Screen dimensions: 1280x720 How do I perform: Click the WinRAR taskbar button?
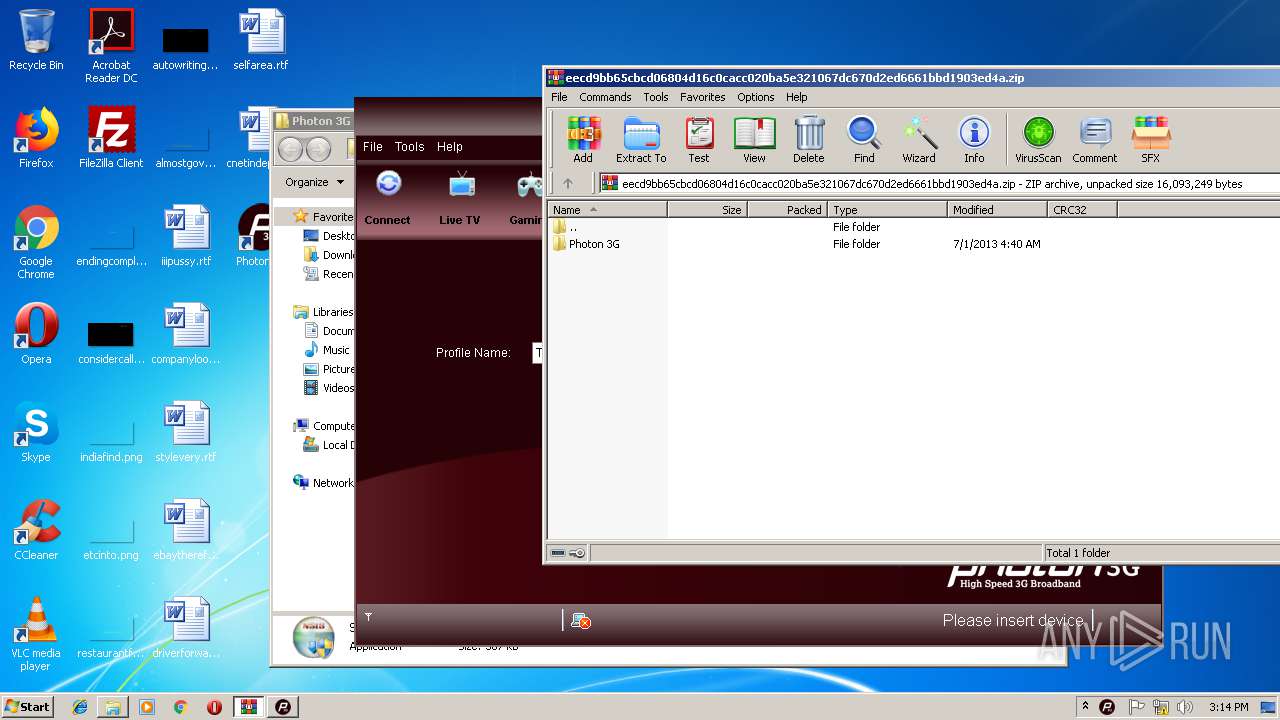[x=248, y=707]
